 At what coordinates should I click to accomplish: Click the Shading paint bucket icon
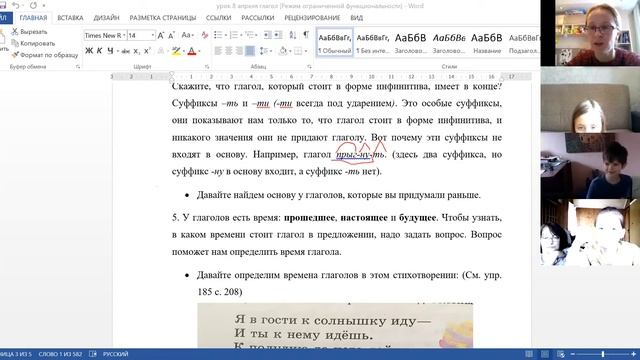tap(283, 51)
